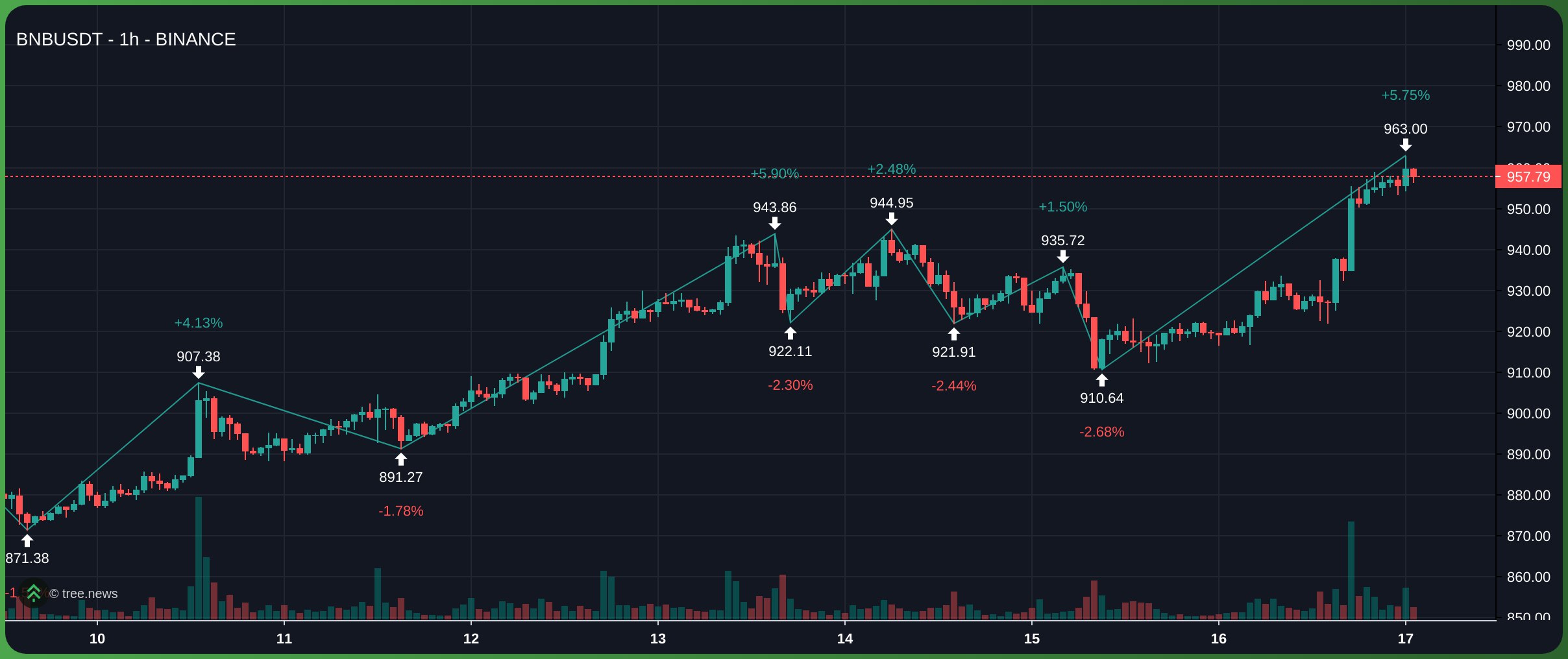Click the down arrow beneath 963.00
The height and width of the screenshot is (659, 1568).
tap(1406, 145)
